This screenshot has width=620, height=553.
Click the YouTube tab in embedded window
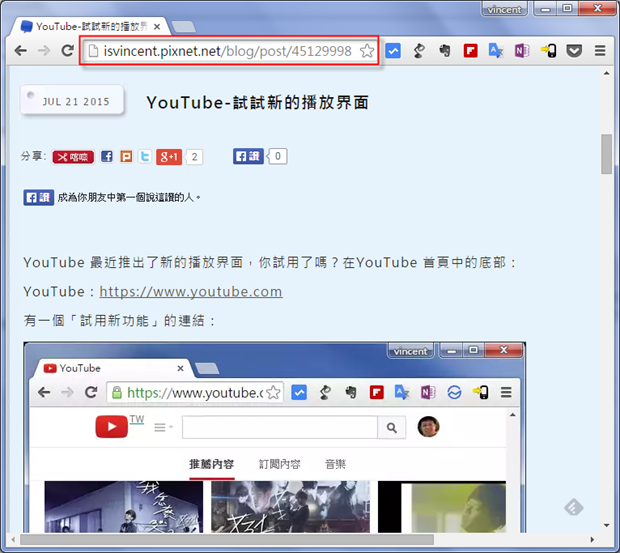(111, 368)
